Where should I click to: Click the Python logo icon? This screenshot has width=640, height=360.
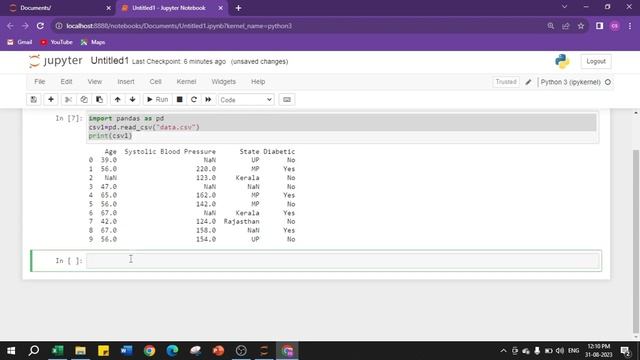(x=562, y=61)
